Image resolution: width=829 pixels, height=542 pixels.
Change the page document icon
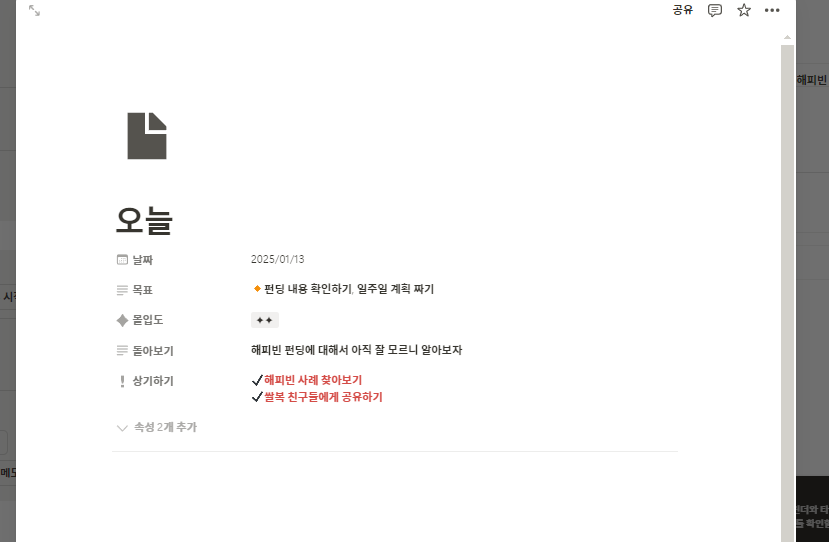coord(147,136)
